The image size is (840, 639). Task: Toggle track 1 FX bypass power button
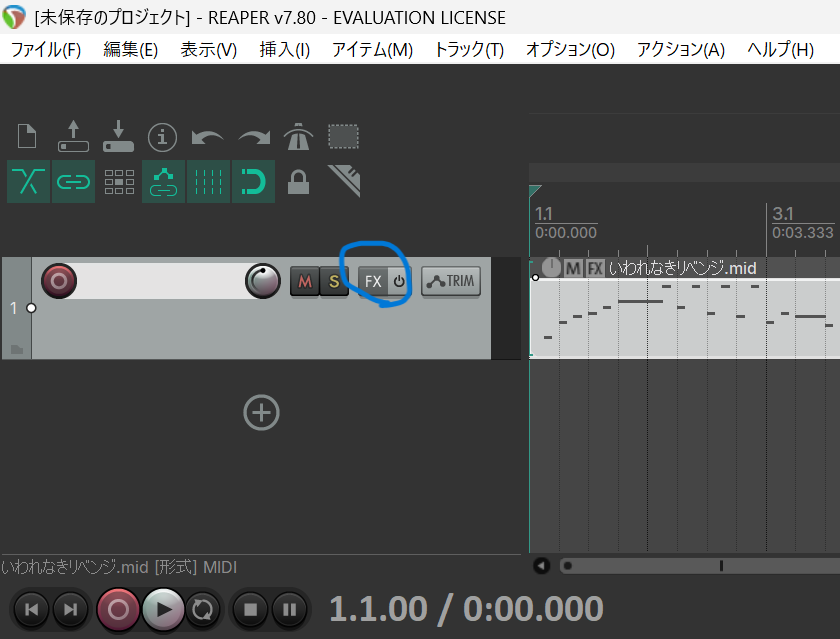click(399, 281)
